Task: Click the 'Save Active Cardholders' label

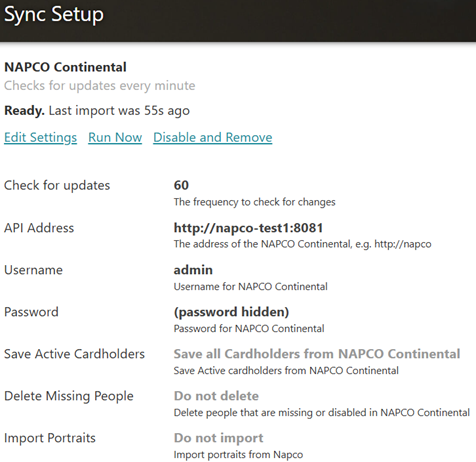Action: pos(74,354)
